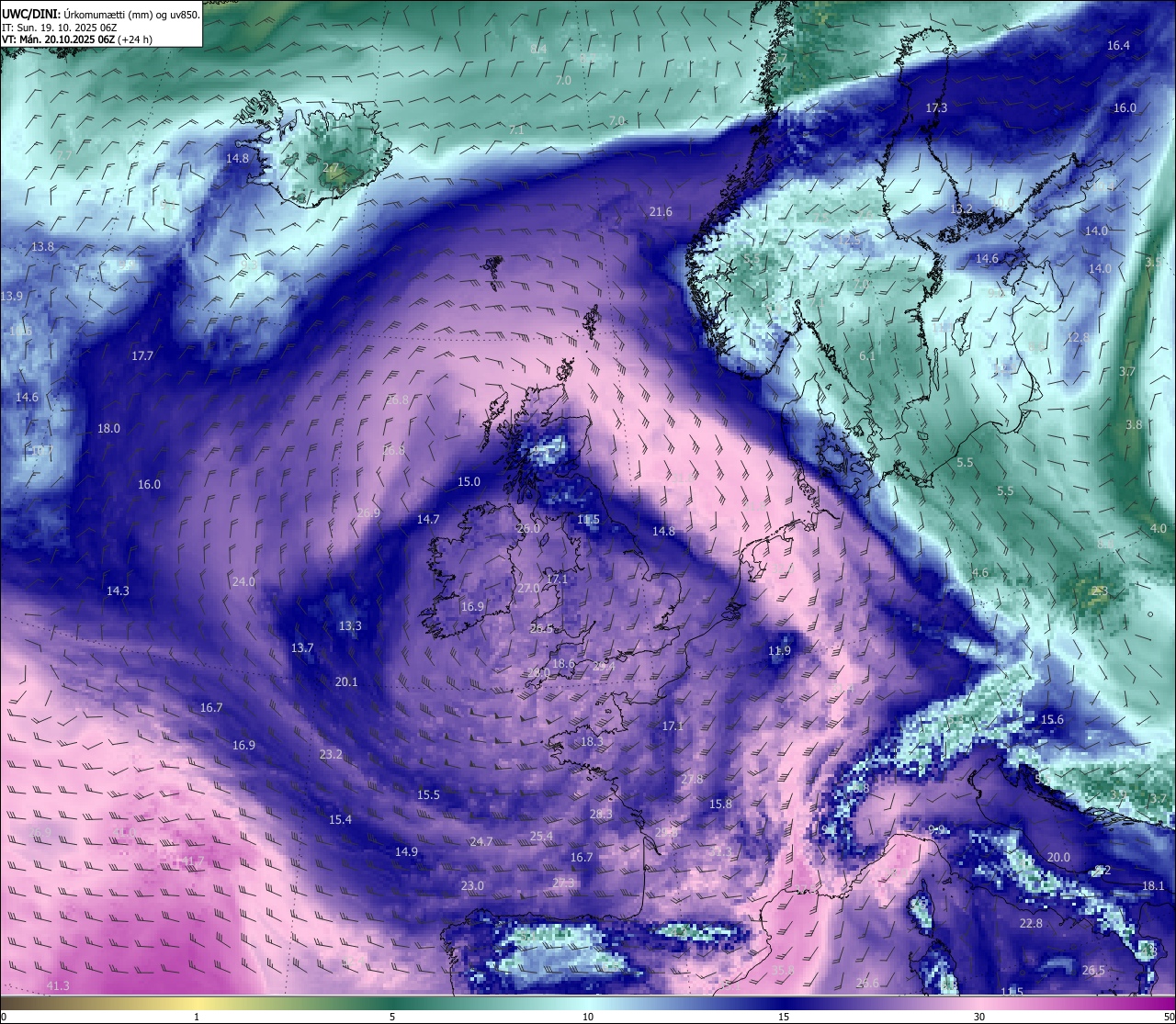Click the 21.6 value off Norway's coast

pos(661,211)
